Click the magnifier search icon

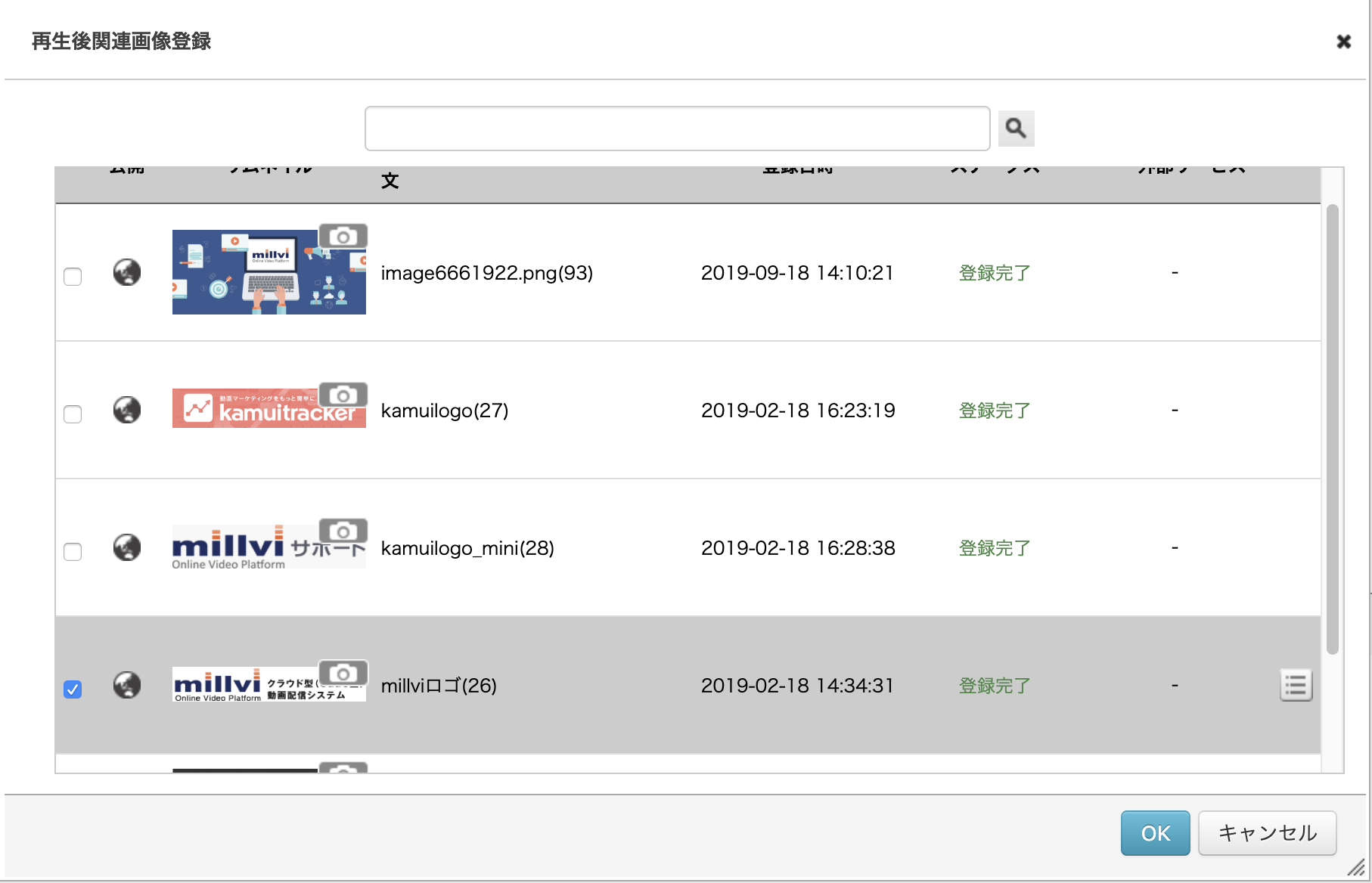(1016, 129)
